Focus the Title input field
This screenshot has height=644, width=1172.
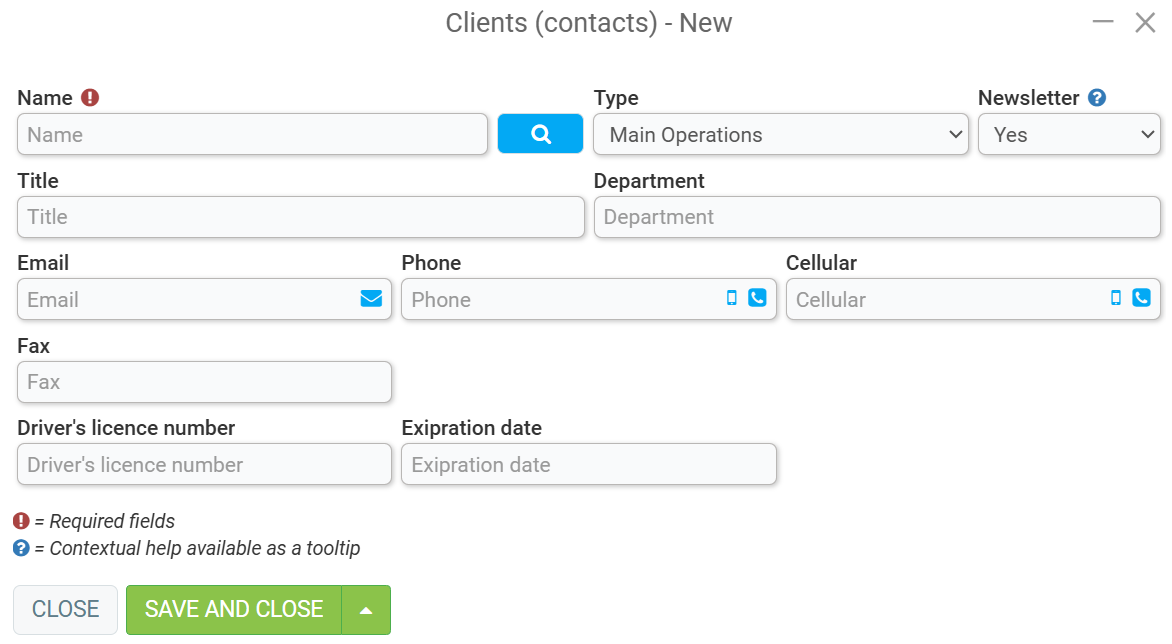point(300,217)
